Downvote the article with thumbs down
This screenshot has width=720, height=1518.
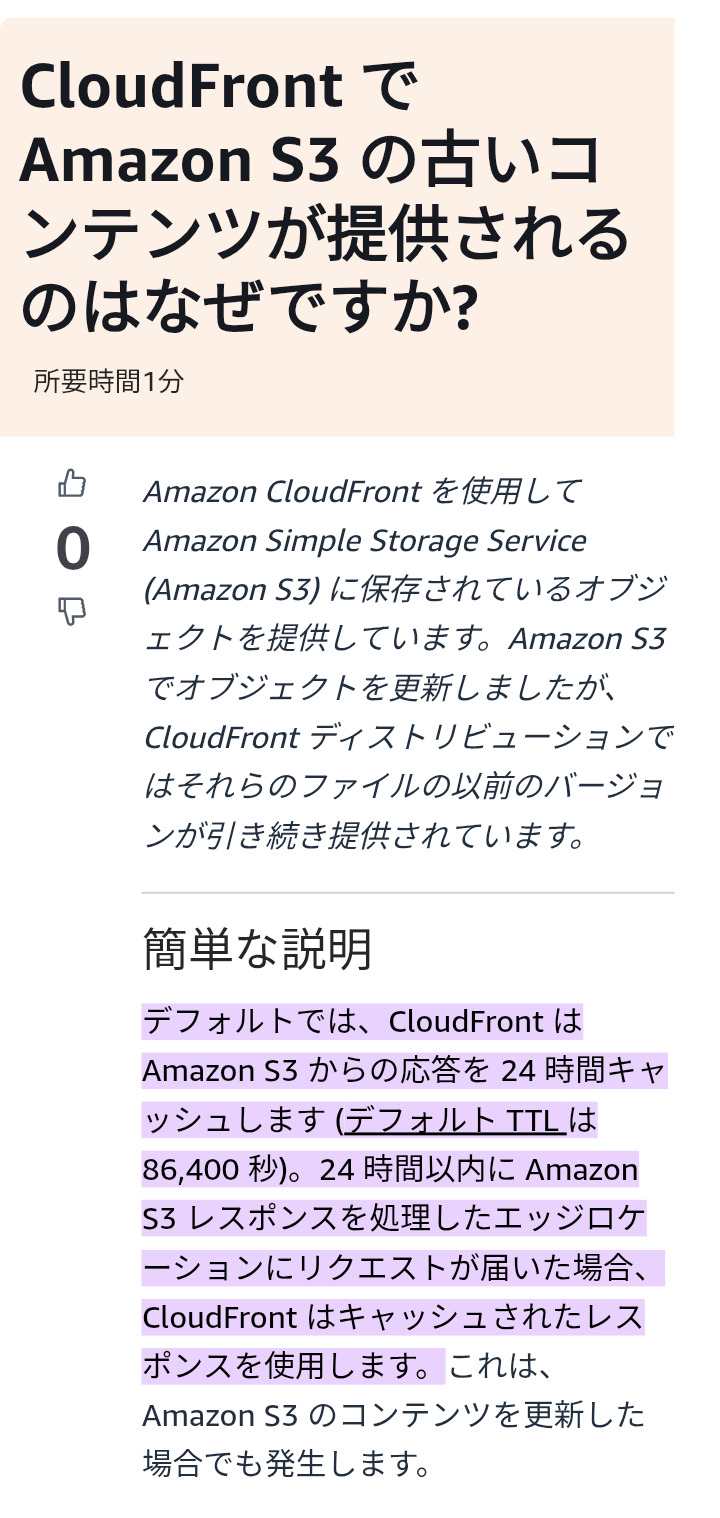point(72,611)
